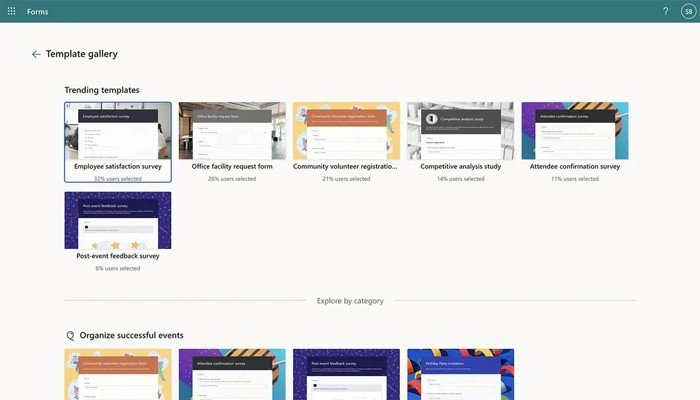The width and height of the screenshot is (700, 400).
Task: Go back using the Template gallery arrow
Action: pyautogui.click(x=37, y=54)
